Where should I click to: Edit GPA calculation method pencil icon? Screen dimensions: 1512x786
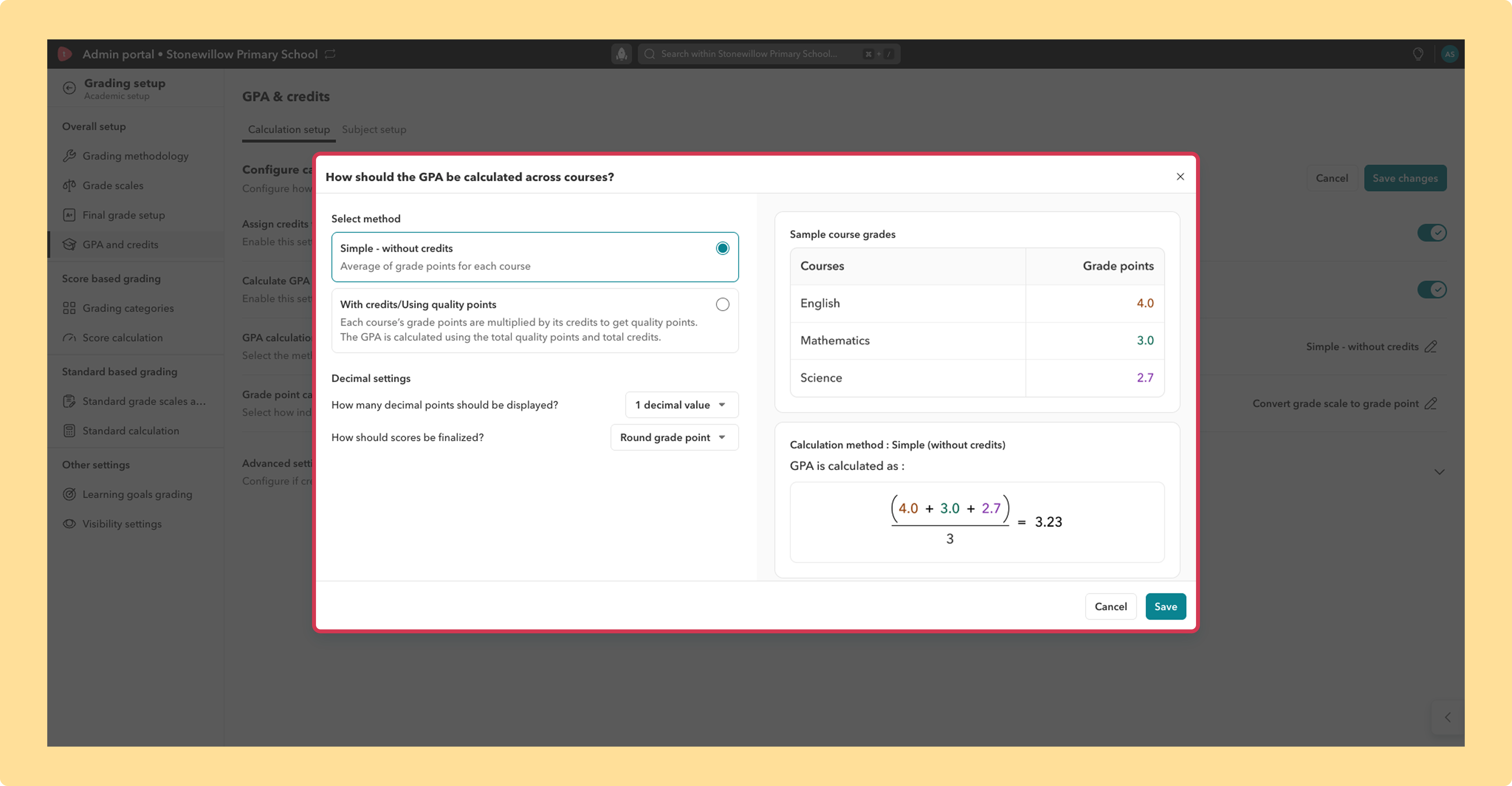tap(1431, 347)
